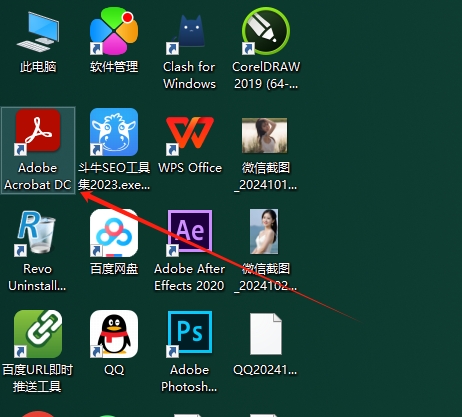Click the Adobe Acrobat DC icon

point(38,132)
